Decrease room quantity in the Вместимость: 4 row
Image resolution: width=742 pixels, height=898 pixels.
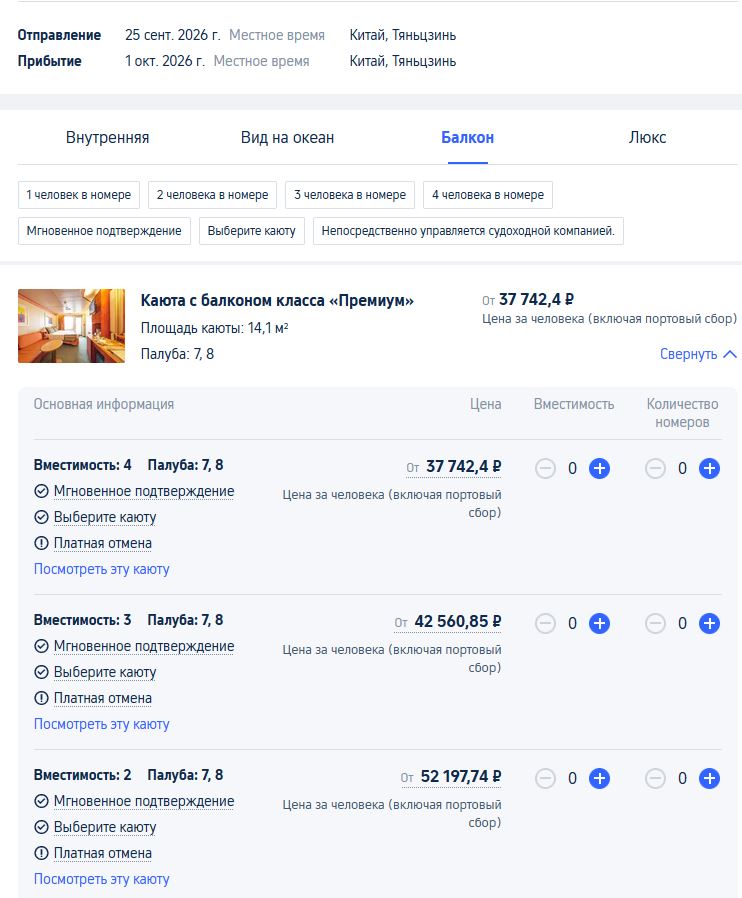655,468
